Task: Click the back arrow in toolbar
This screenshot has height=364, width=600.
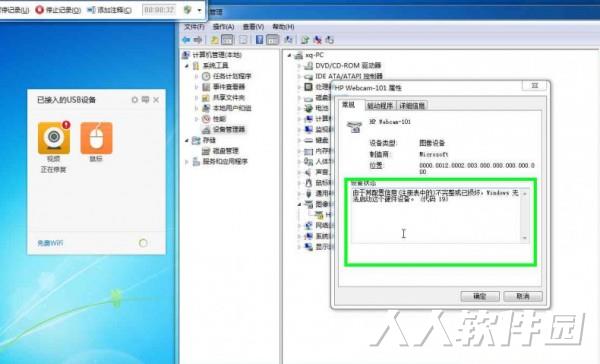Action: pos(186,40)
